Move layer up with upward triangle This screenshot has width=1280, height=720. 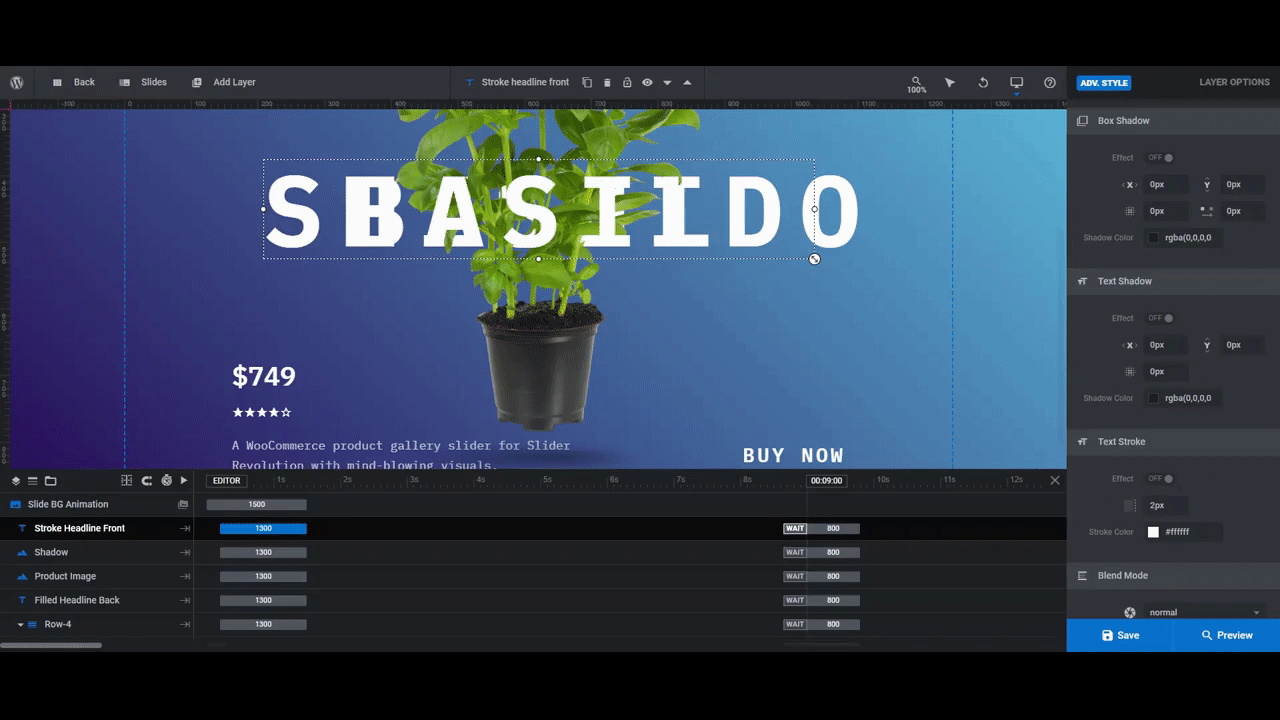687,82
